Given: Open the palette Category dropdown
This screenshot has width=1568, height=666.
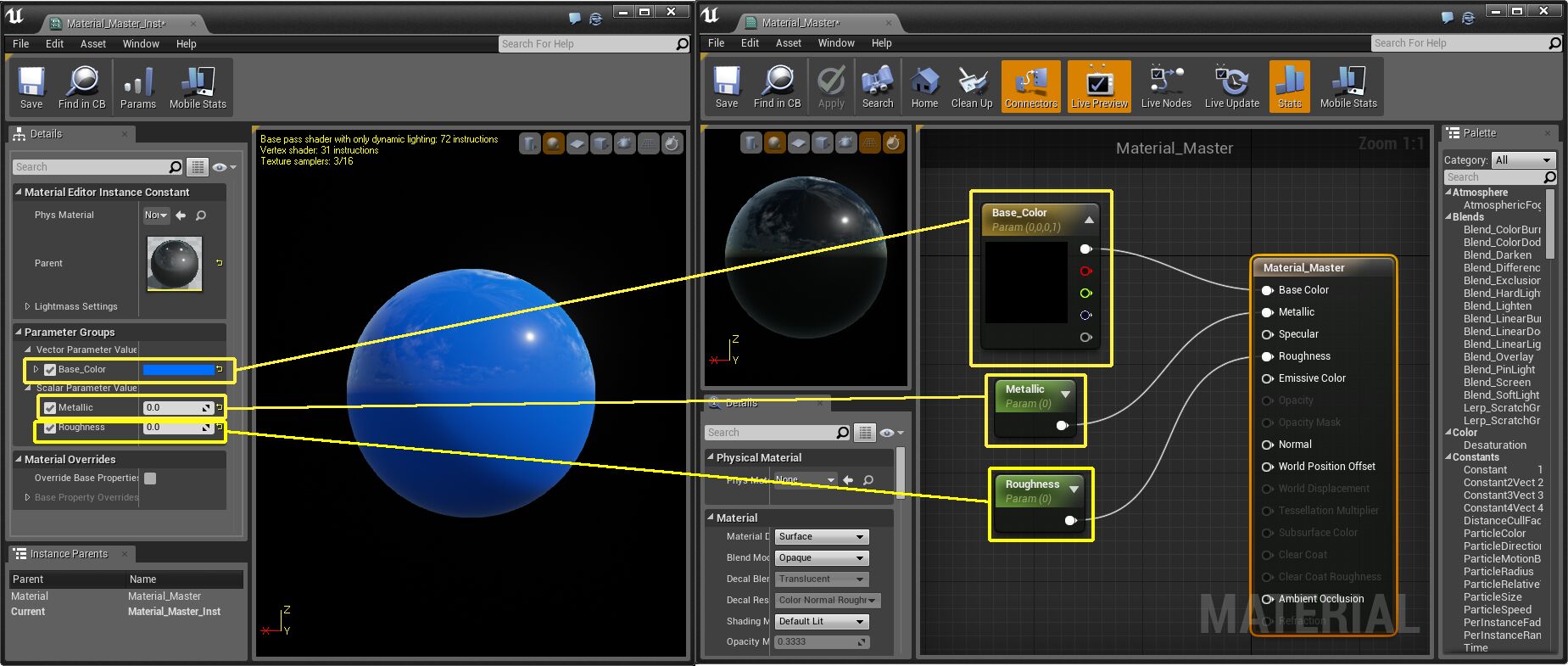Looking at the screenshot, I should [1523, 160].
